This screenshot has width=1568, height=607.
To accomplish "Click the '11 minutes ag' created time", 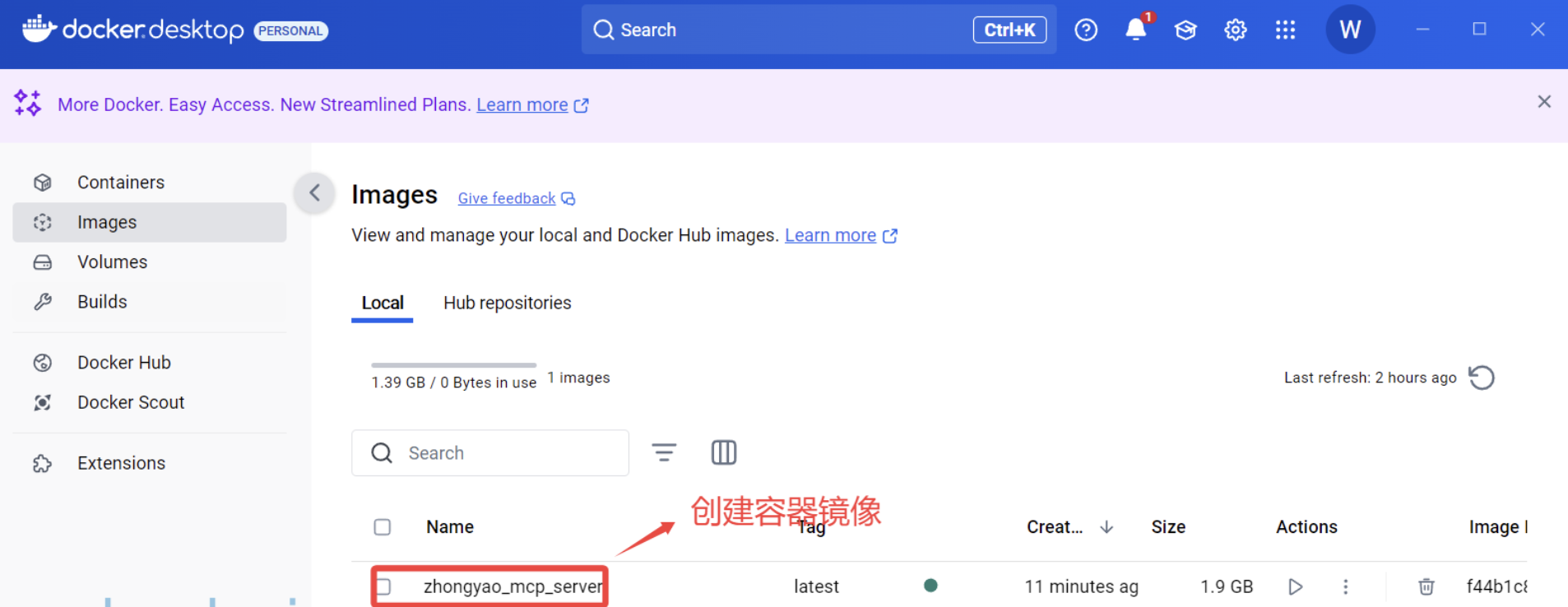I will (1081, 586).
